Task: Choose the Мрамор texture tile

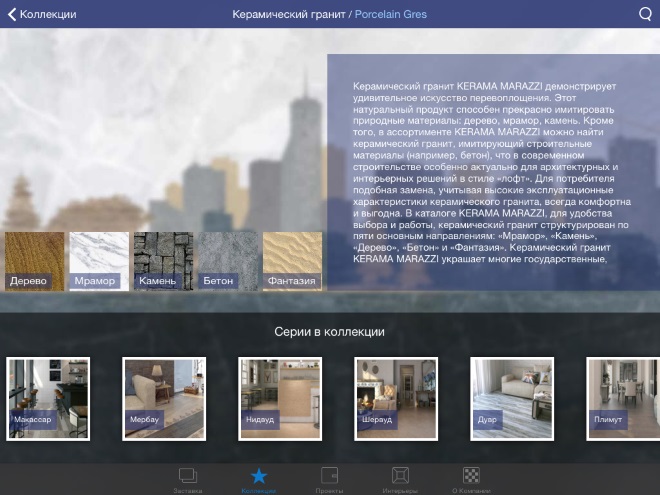Action: coord(99,261)
